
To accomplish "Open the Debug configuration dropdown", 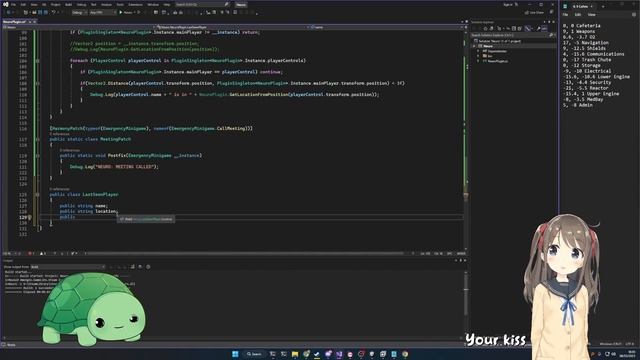I will point(79,12).
